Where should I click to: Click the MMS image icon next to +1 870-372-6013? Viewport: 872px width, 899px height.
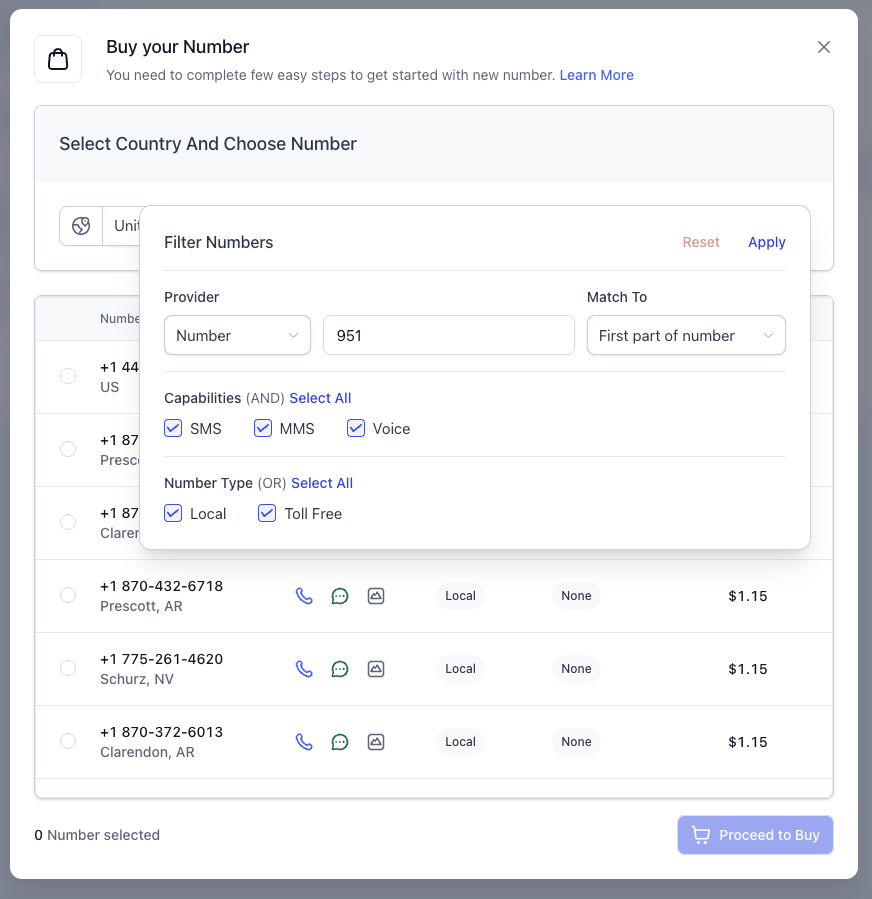[x=376, y=741]
